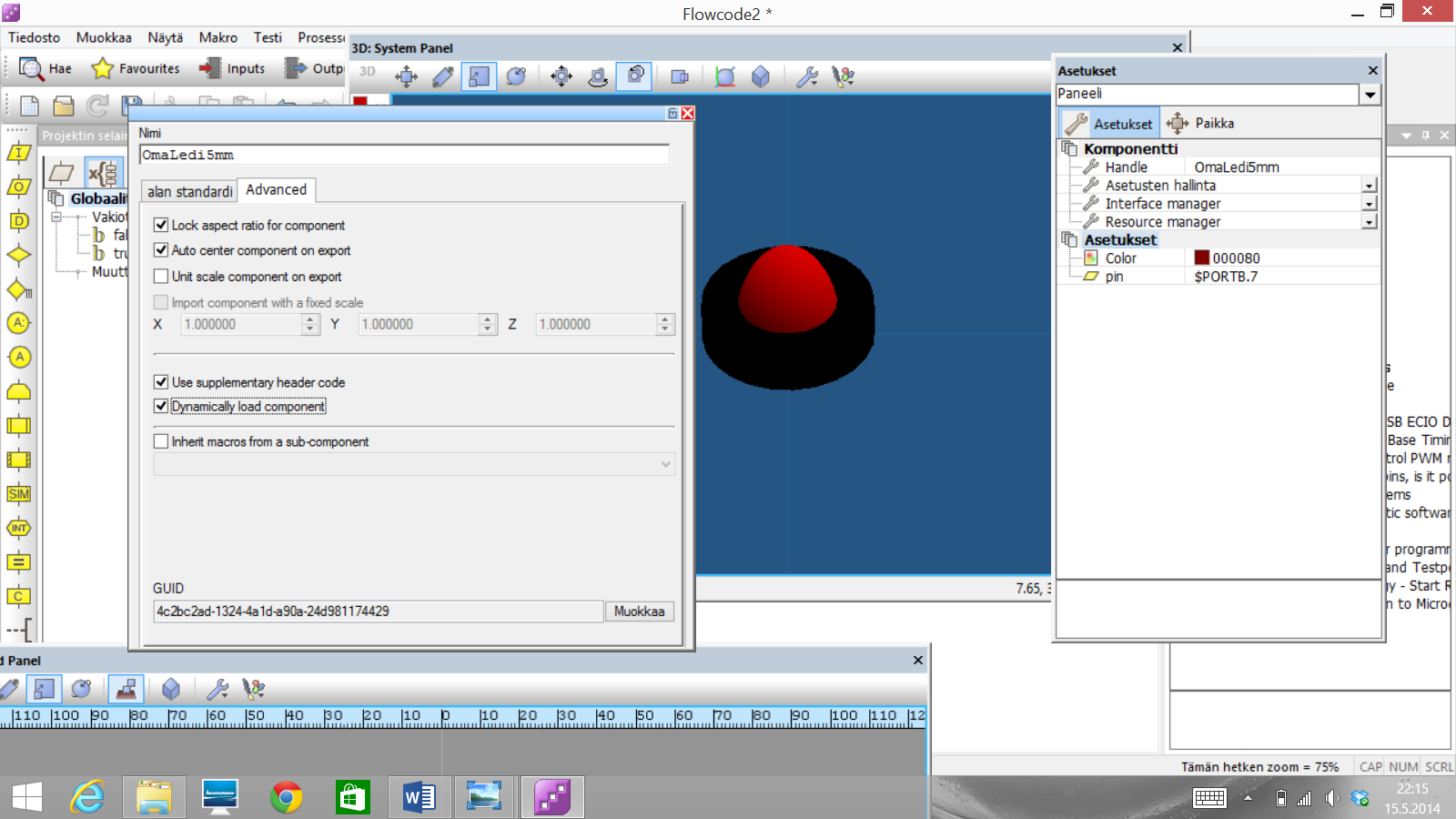Click the Color swatch 000080
Screen dimensions: 1456x819
tap(1202, 258)
